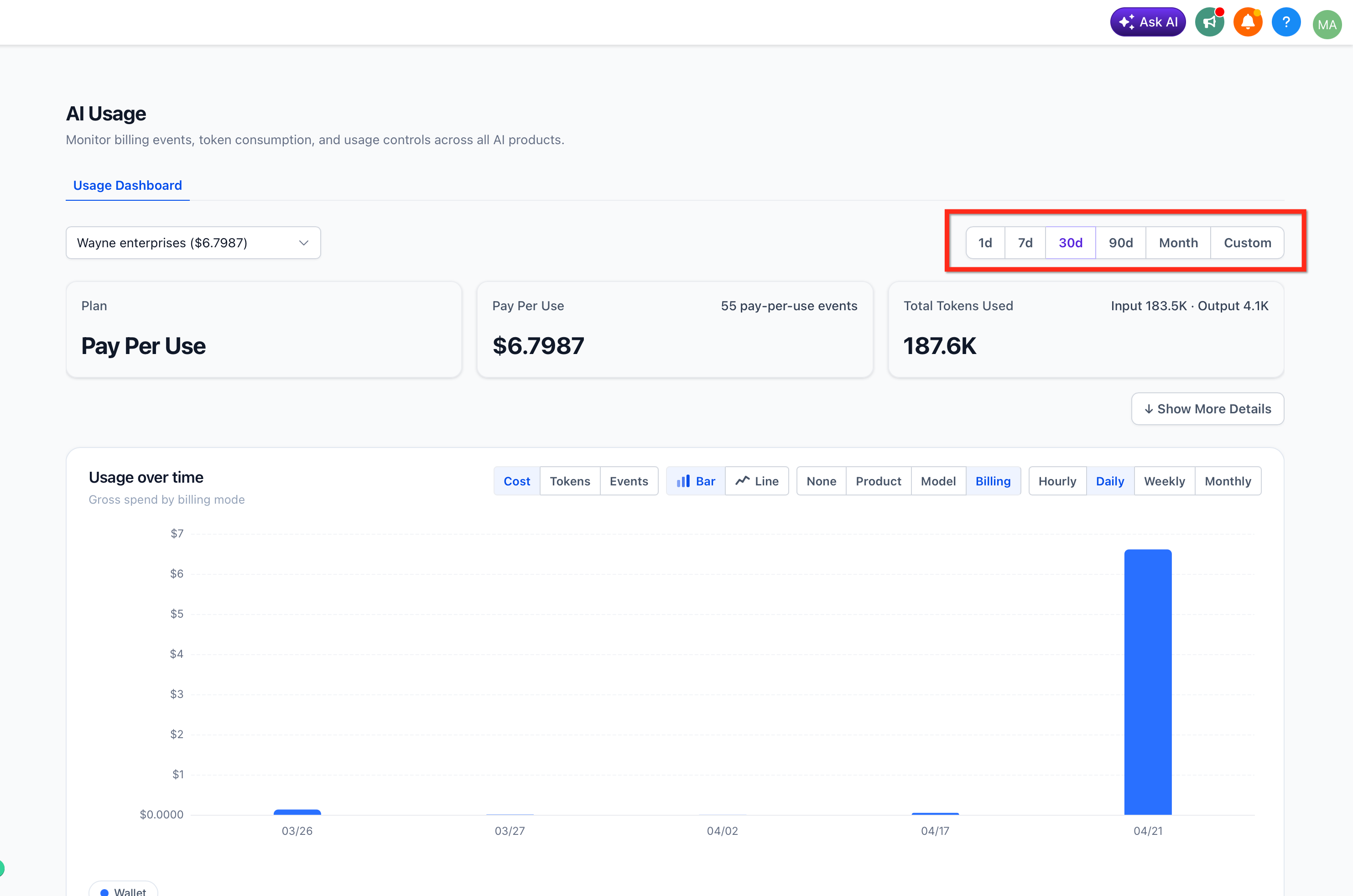Select the 90d time range

coord(1120,243)
